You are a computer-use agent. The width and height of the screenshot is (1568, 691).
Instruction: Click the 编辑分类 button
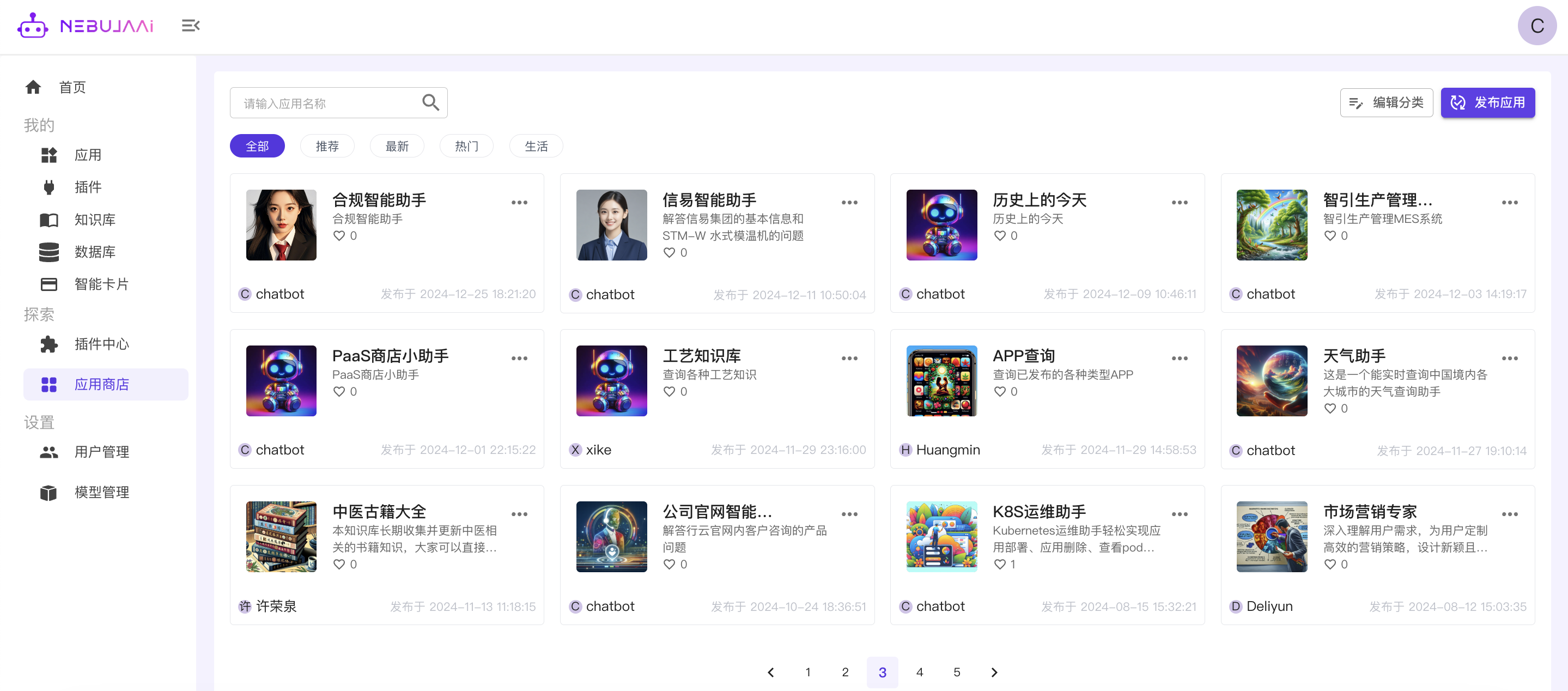1387,102
